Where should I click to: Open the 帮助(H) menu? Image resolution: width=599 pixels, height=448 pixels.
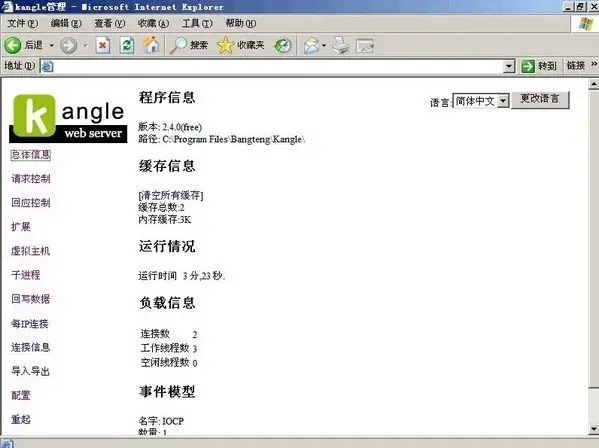(x=241, y=24)
